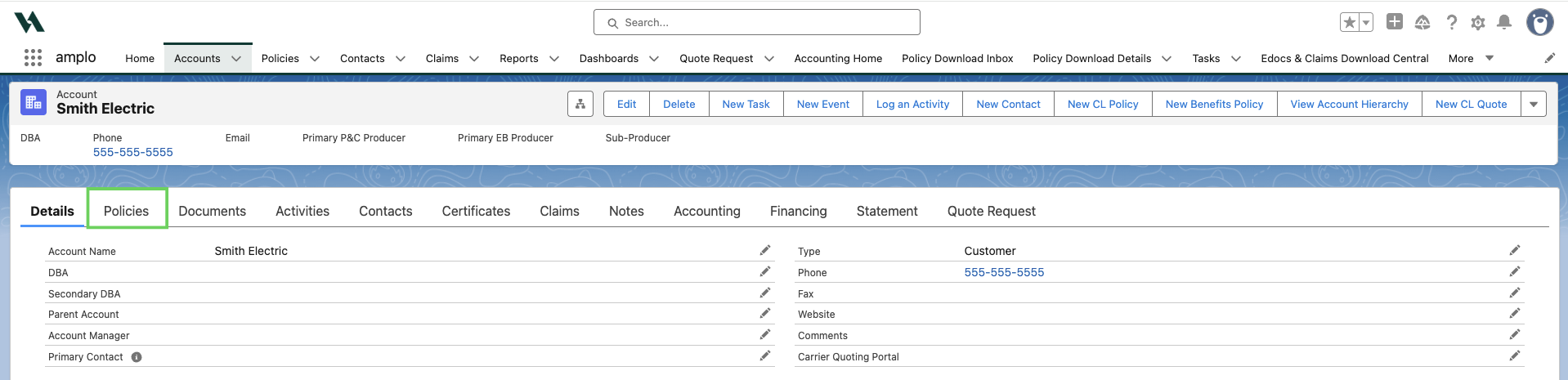Click the Smith Electric account record icon

tap(34, 102)
